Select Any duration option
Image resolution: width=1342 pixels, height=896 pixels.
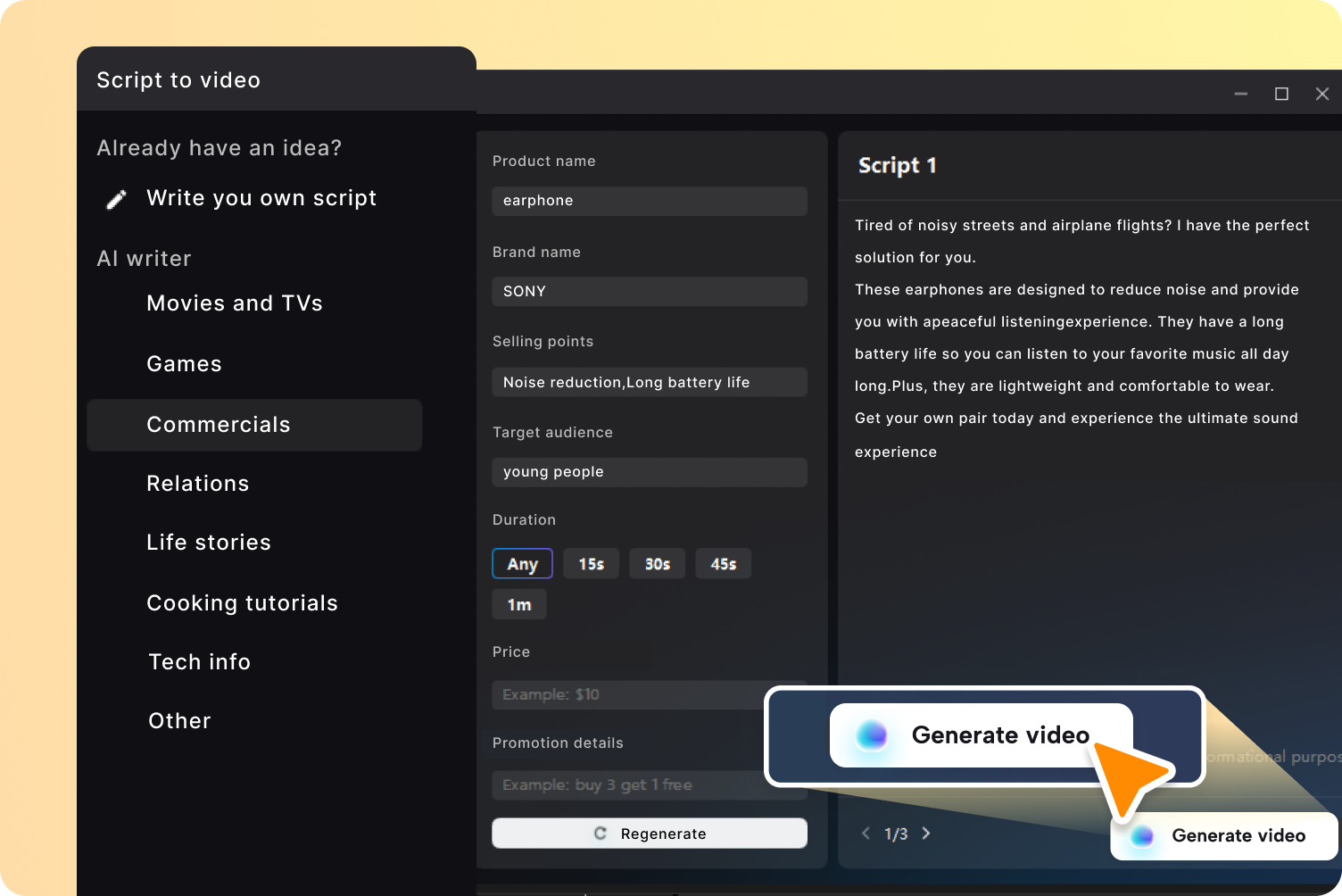522,564
